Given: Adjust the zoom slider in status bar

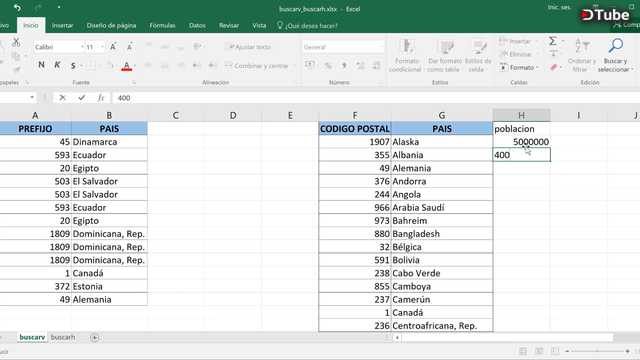Looking at the screenshot, I should pyautogui.click(x=597, y=351).
